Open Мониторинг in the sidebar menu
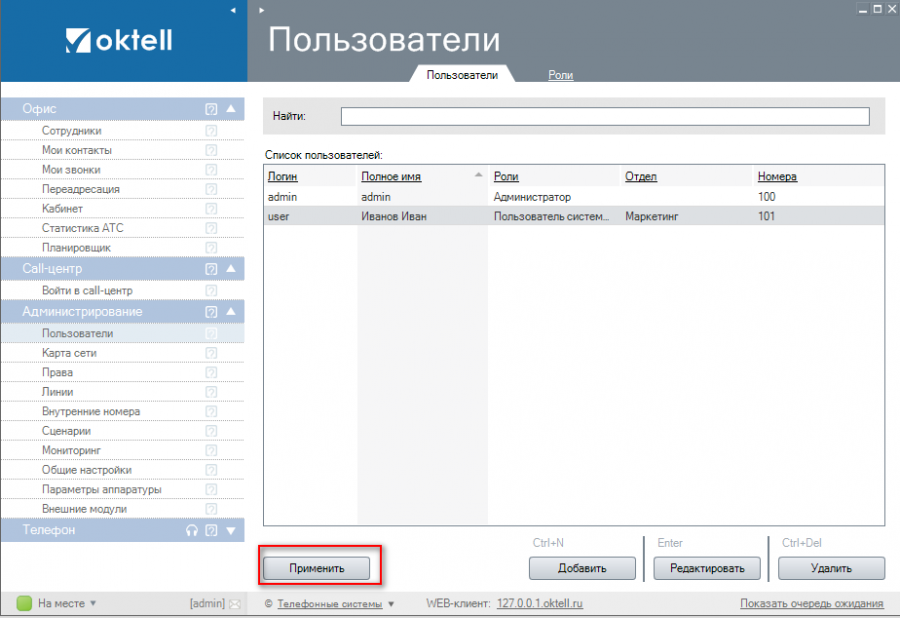This screenshot has width=900, height=618. [70, 450]
